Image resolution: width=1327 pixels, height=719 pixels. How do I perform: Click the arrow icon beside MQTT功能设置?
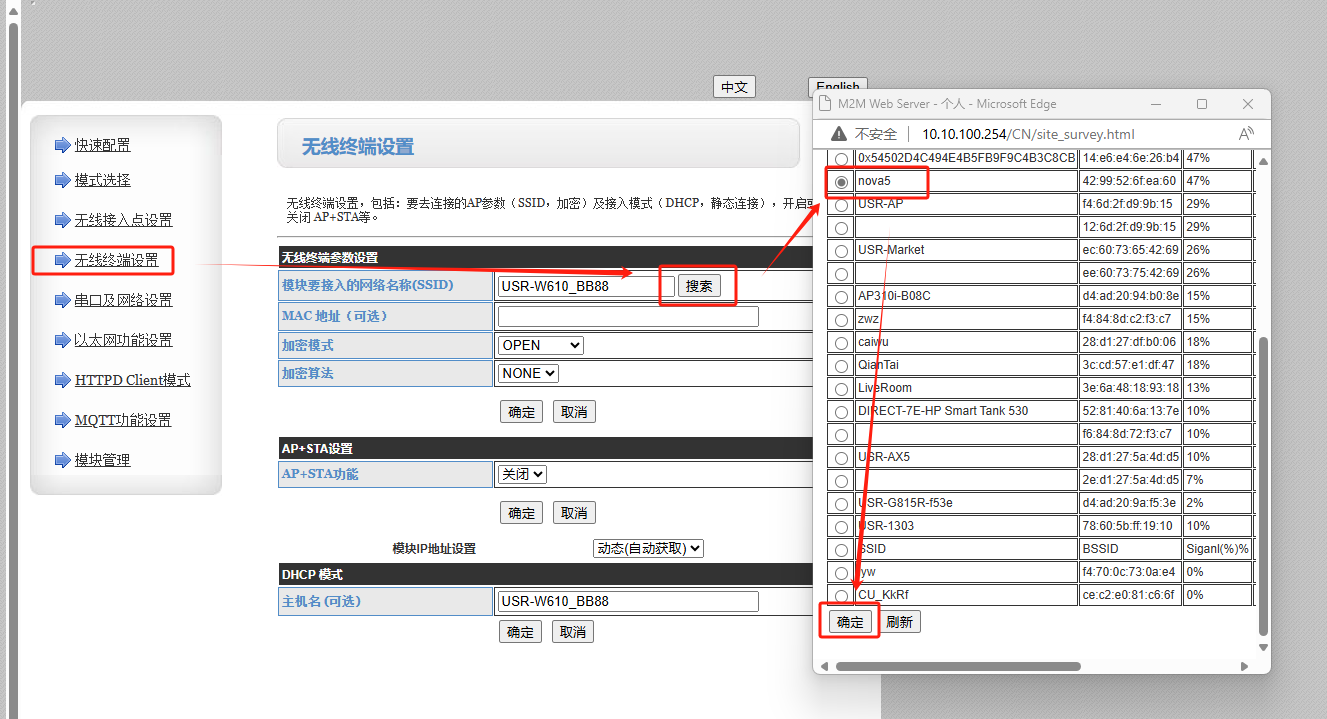coord(63,420)
